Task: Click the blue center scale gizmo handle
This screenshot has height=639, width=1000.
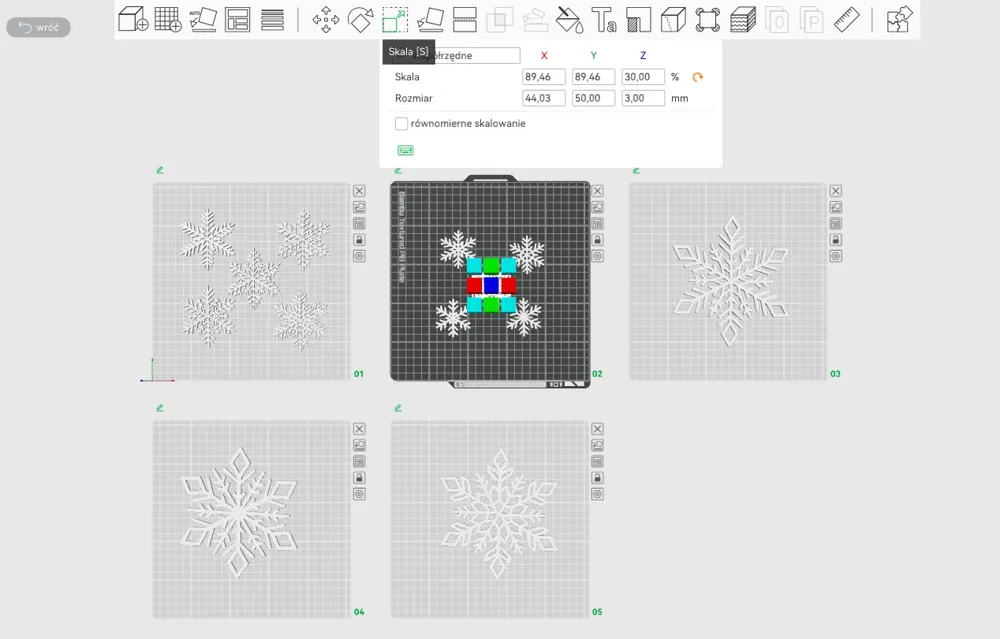Action: click(x=491, y=285)
